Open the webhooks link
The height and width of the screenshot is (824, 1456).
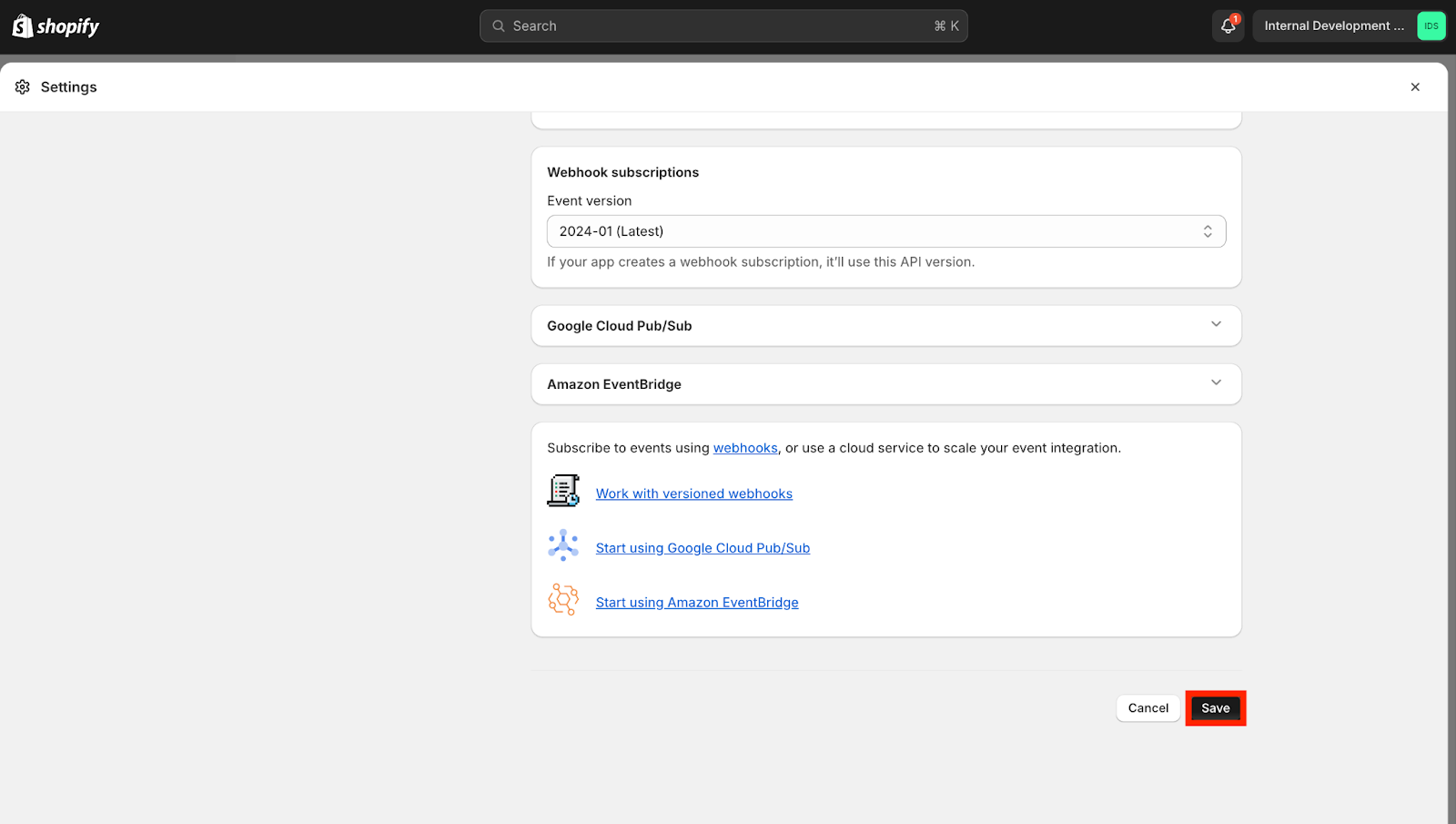[x=745, y=448]
